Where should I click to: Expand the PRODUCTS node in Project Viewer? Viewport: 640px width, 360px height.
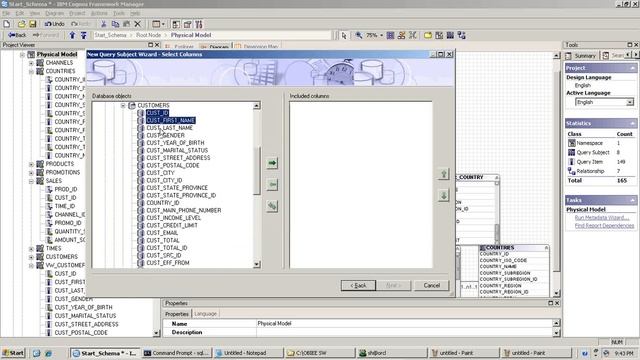click(31, 164)
